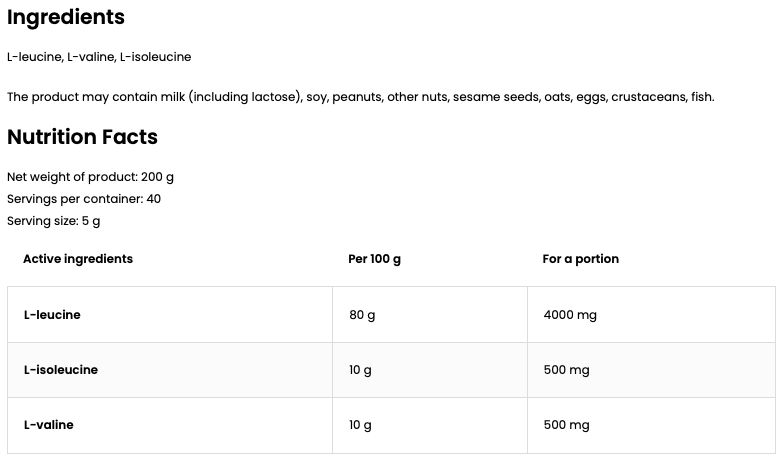Viewport: 783px width, 461px height.
Task: Select the L-isoleucine row label in table
Action: pos(61,370)
